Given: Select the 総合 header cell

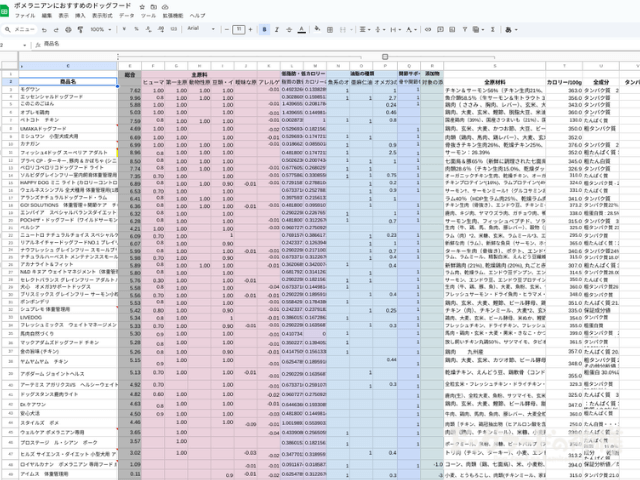Looking at the screenshot, I should (x=130, y=74).
